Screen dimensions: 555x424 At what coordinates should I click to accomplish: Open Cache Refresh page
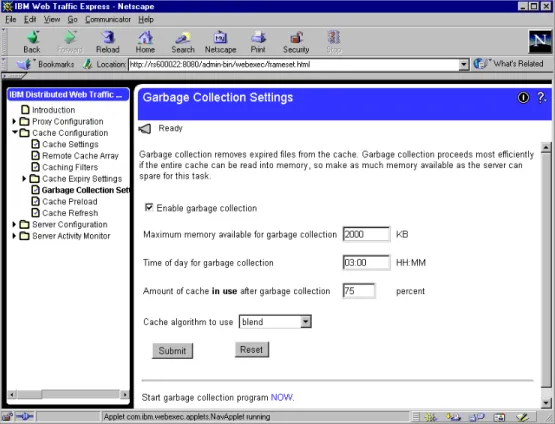[70, 213]
